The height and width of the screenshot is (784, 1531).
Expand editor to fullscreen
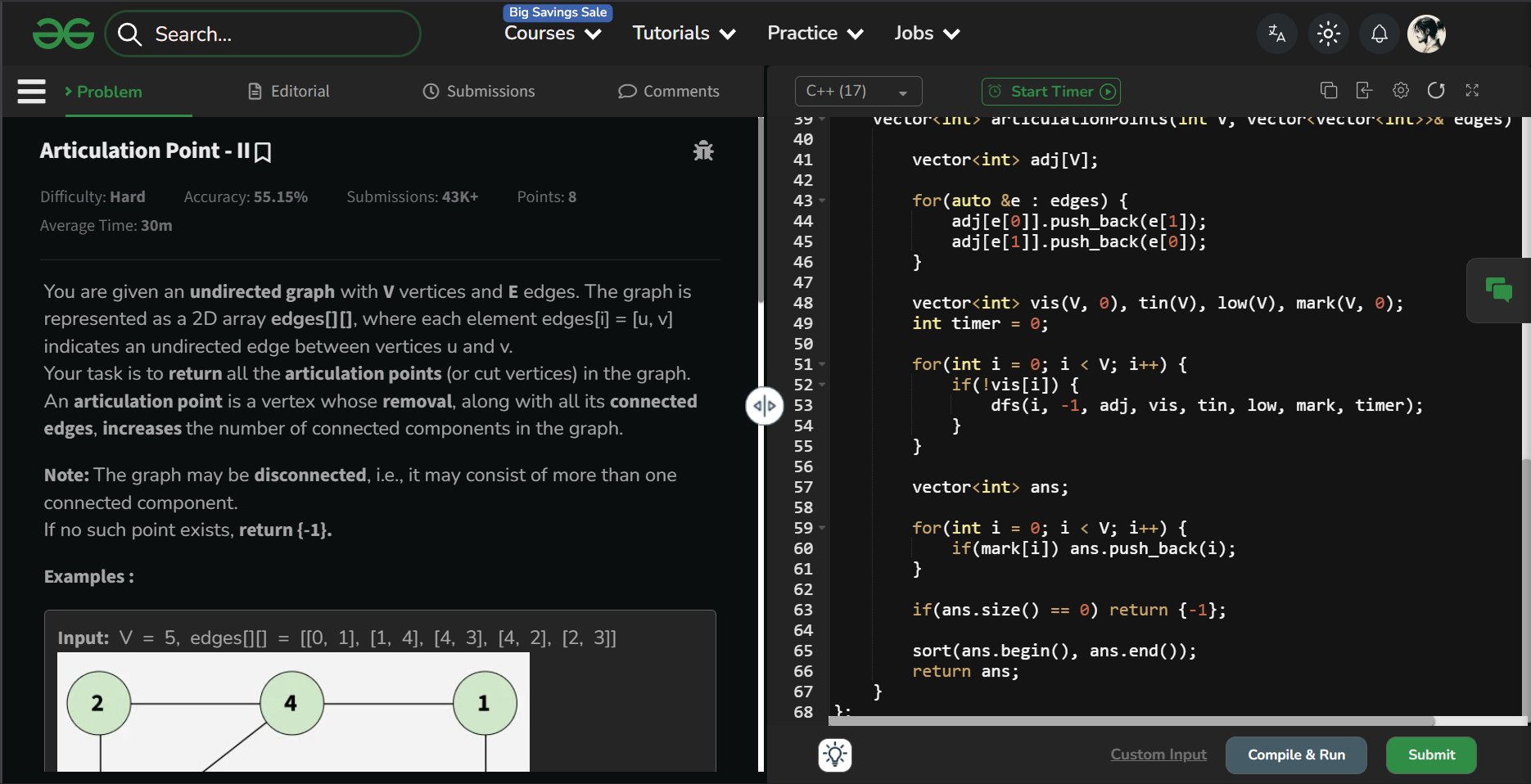click(1472, 91)
